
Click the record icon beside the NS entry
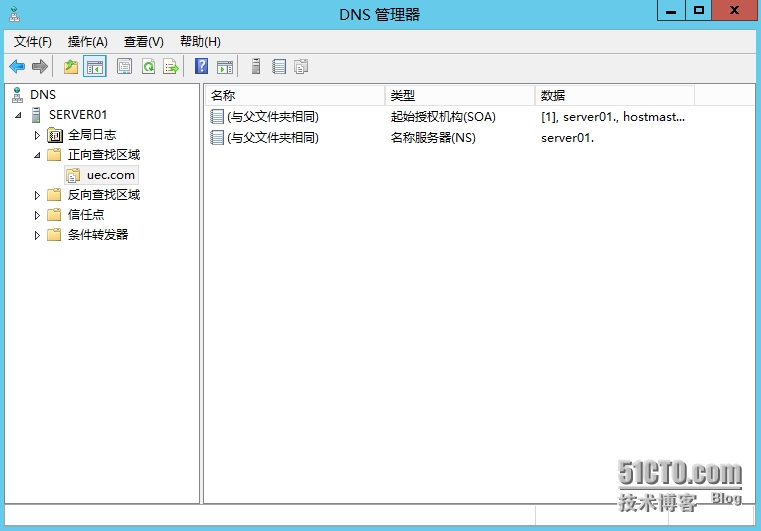point(217,137)
